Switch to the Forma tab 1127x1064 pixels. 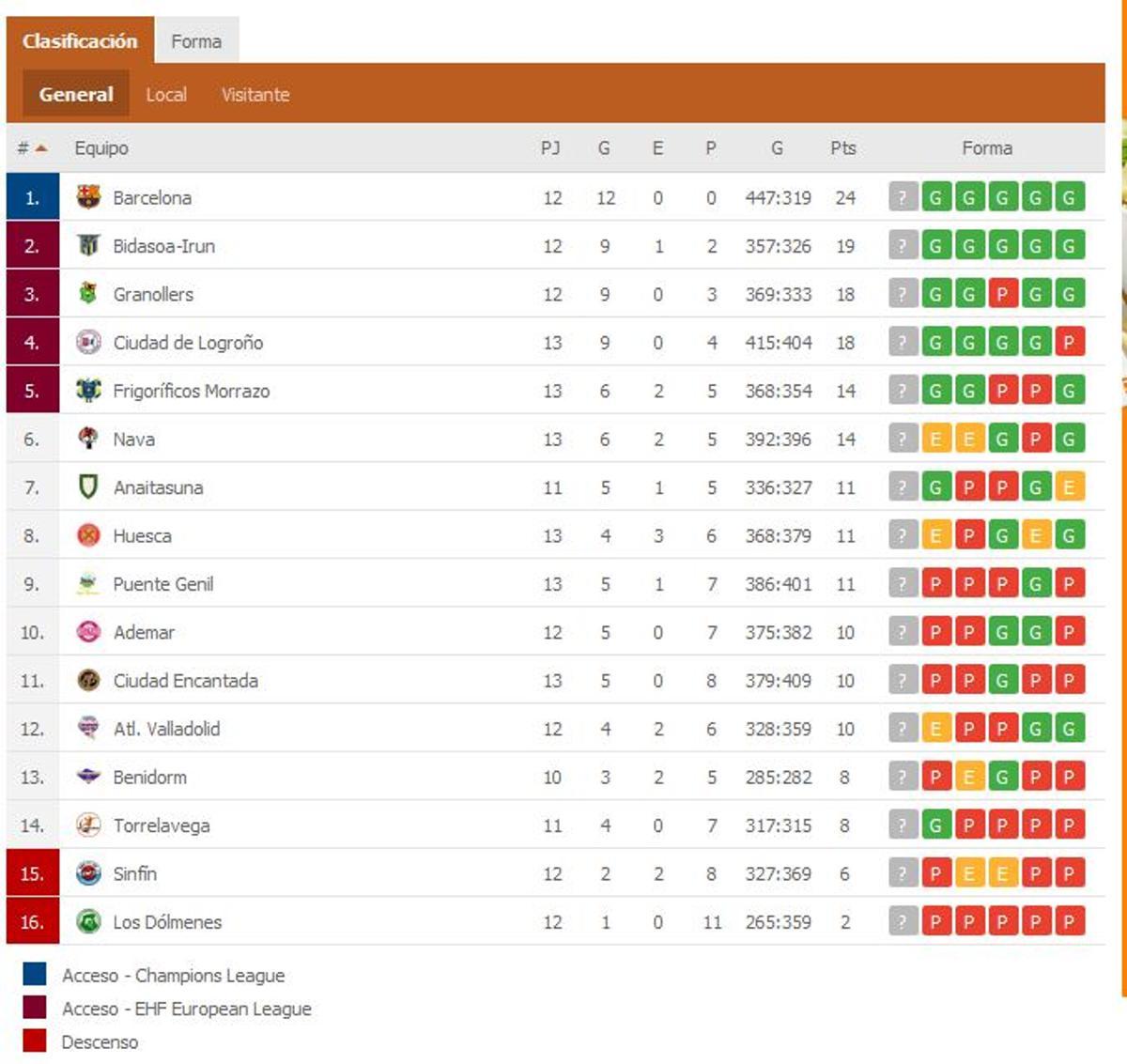196,40
